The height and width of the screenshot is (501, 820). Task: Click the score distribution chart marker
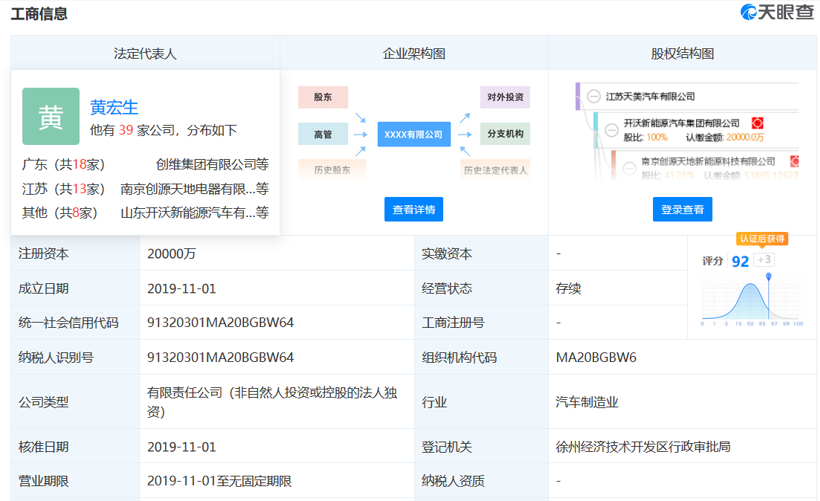coord(768,276)
